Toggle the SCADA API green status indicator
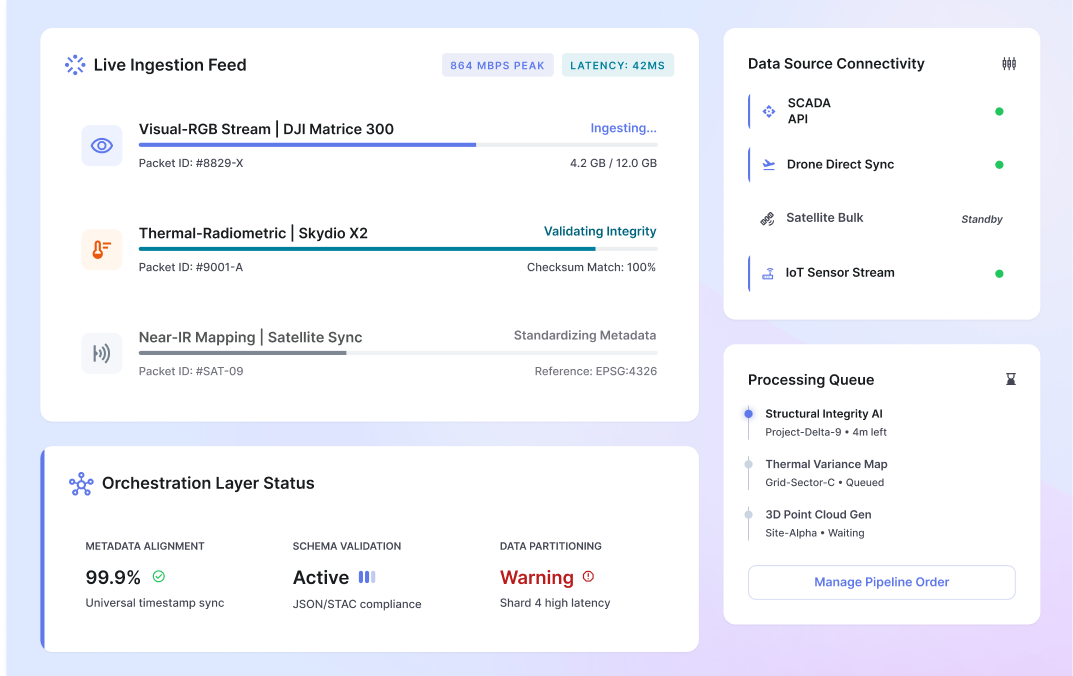Viewport: 1073px width, 676px height. [998, 111]
